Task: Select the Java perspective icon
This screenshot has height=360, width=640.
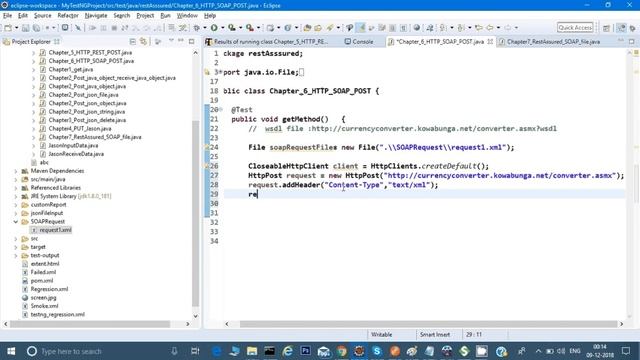Action: 621,28
